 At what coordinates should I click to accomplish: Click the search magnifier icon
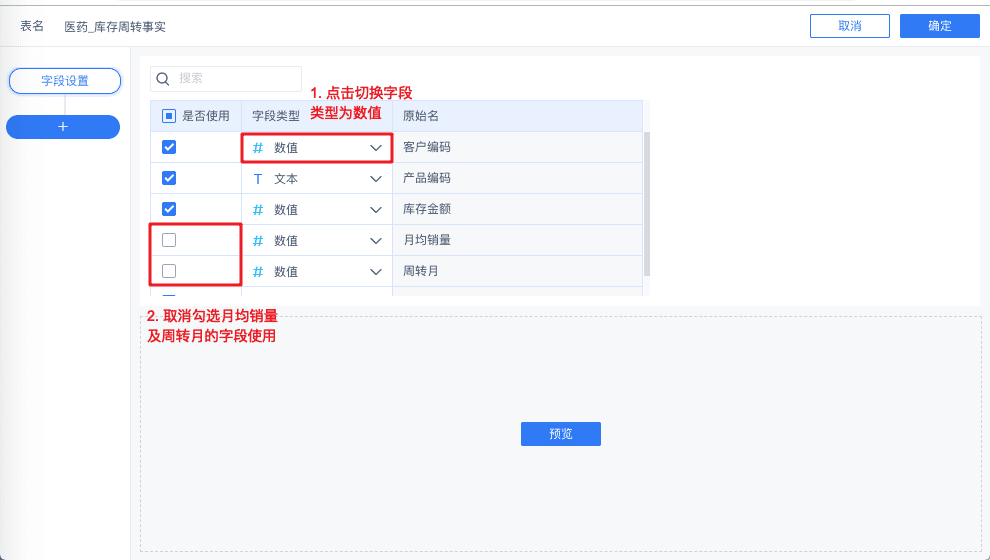pos(163,79)
